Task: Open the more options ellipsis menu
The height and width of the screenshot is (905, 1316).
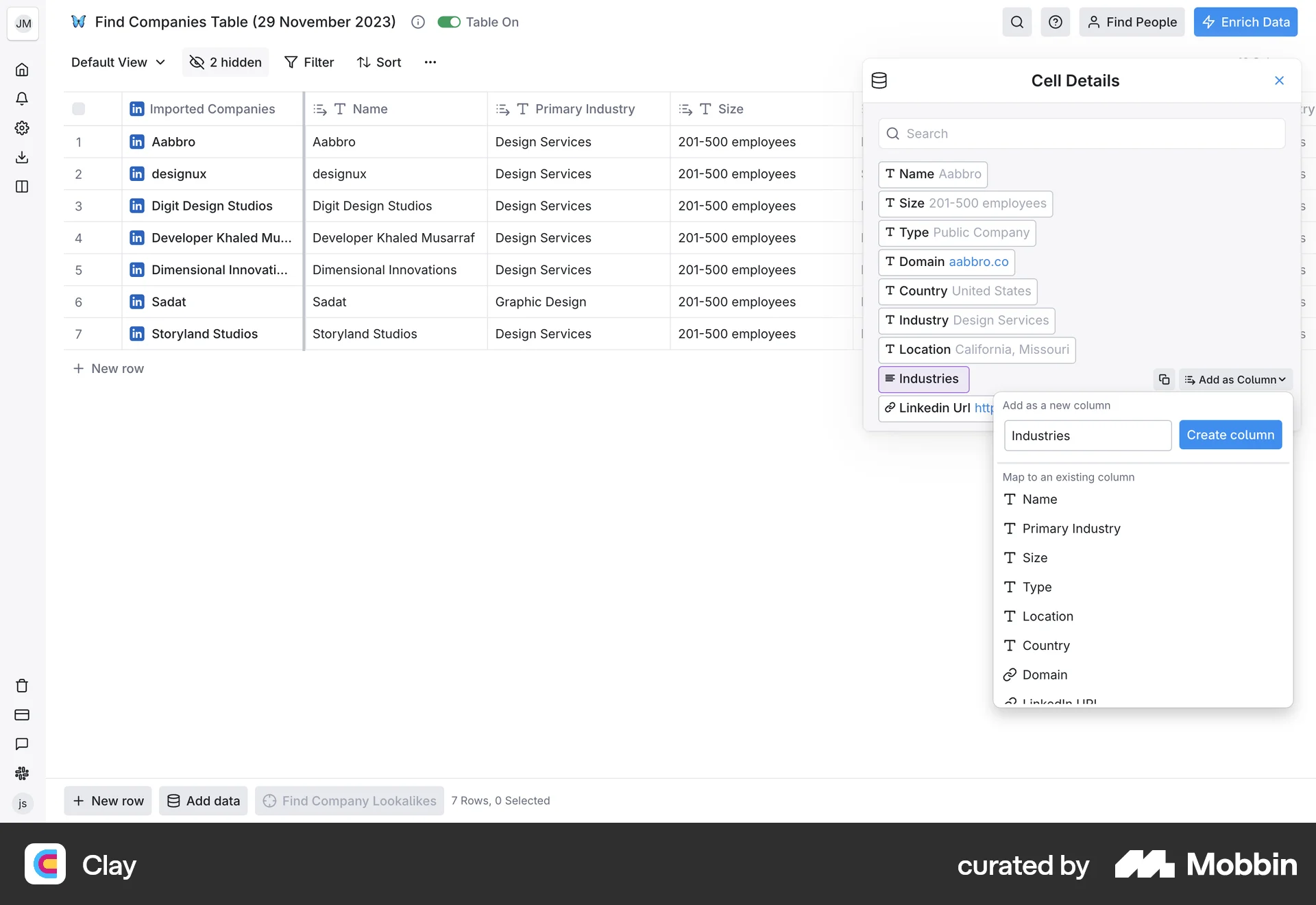Action: (x=430, y=62)
